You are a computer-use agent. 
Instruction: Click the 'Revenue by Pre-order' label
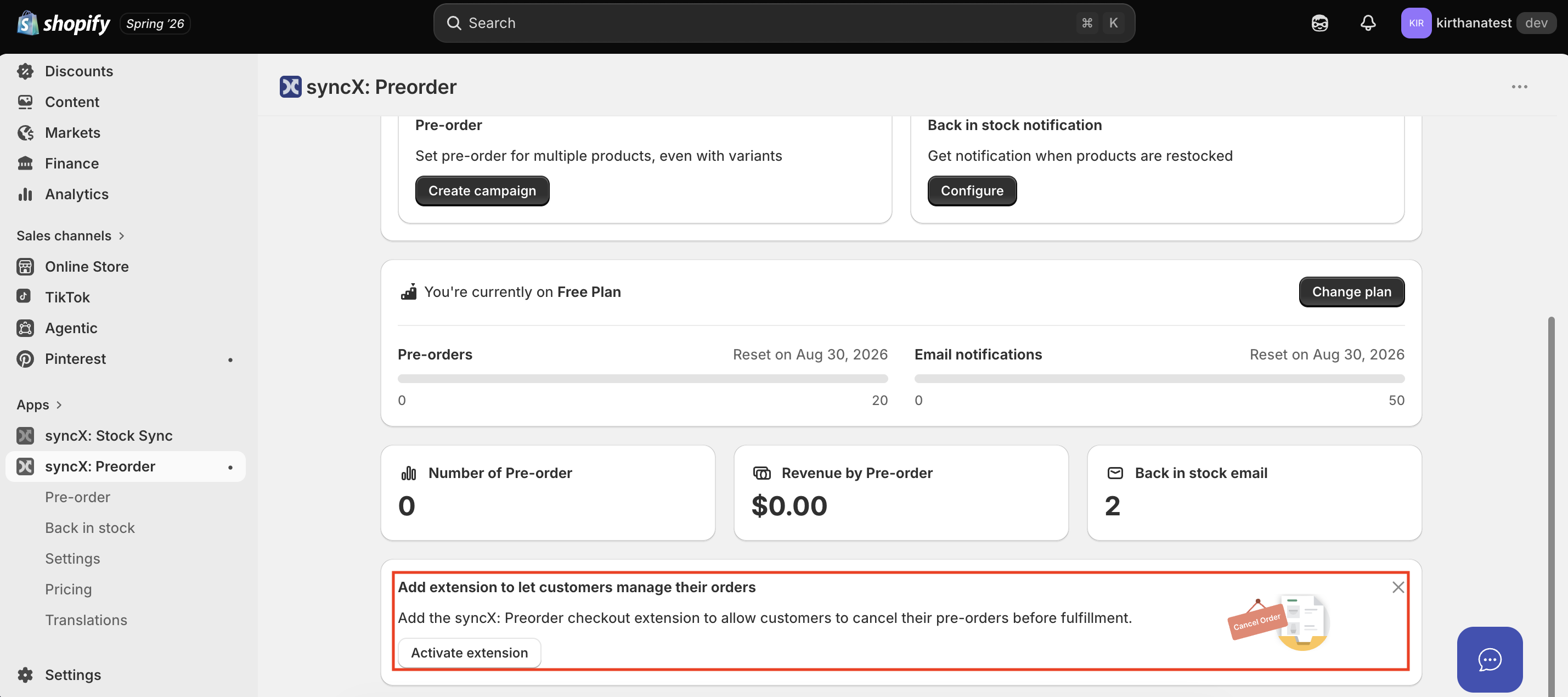856,473
